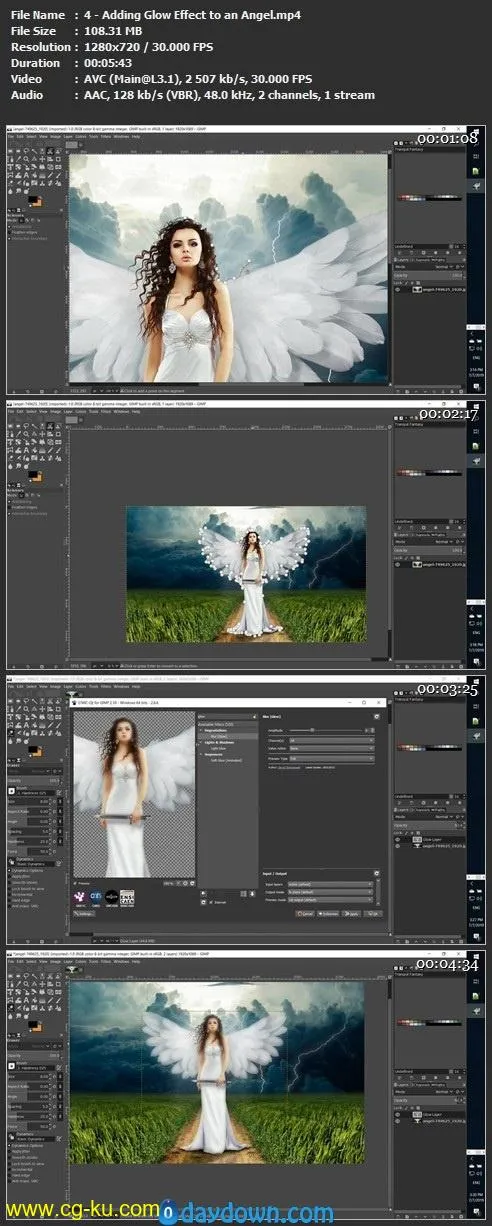492x1226 pixels.
Task: Click OK in the G'MIC dialog
Action: click(374, 913)
